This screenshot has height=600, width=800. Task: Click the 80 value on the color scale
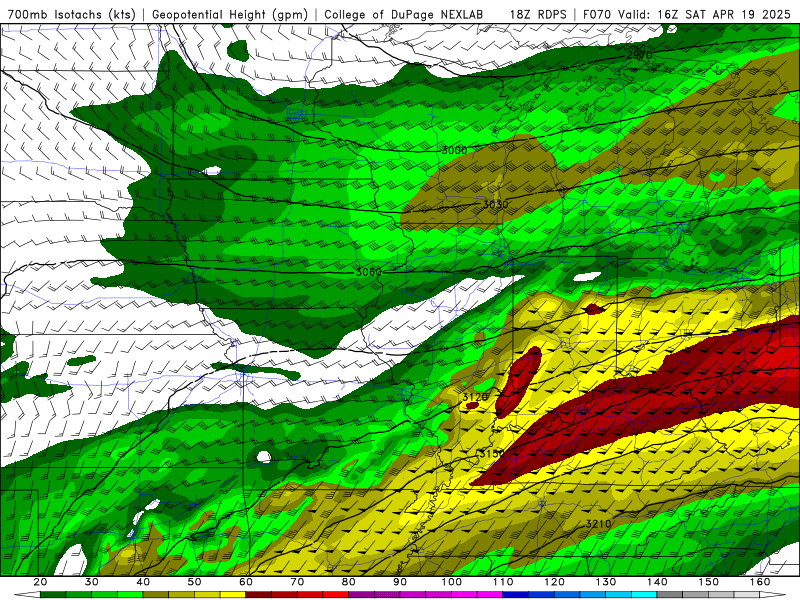click(x=349, y=582)
